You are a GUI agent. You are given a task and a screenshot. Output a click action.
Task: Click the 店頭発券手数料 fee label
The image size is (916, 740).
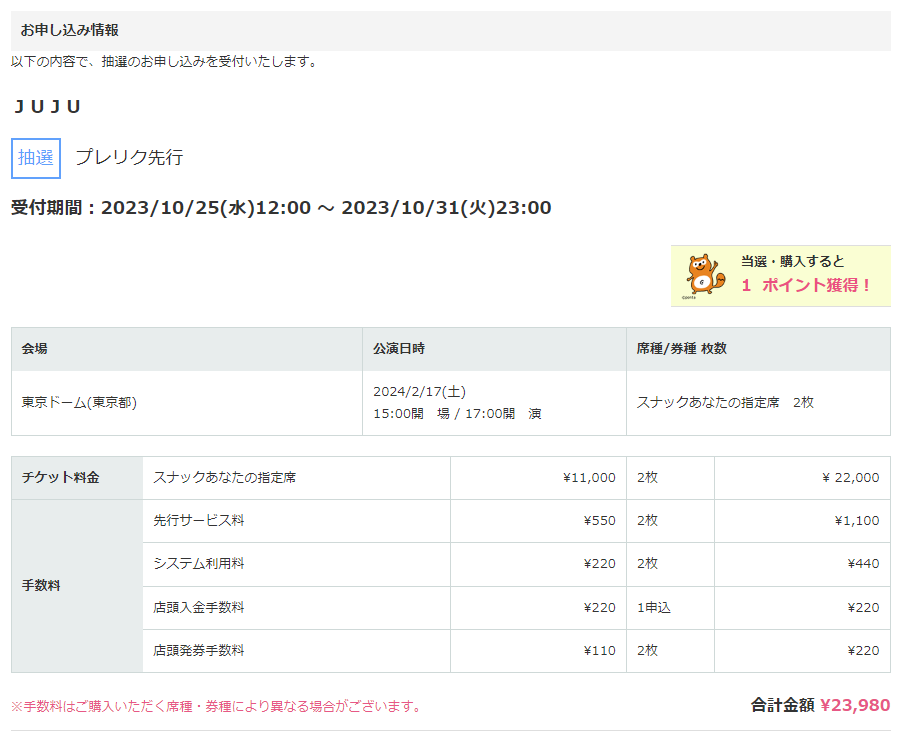(x=199, y=650)
